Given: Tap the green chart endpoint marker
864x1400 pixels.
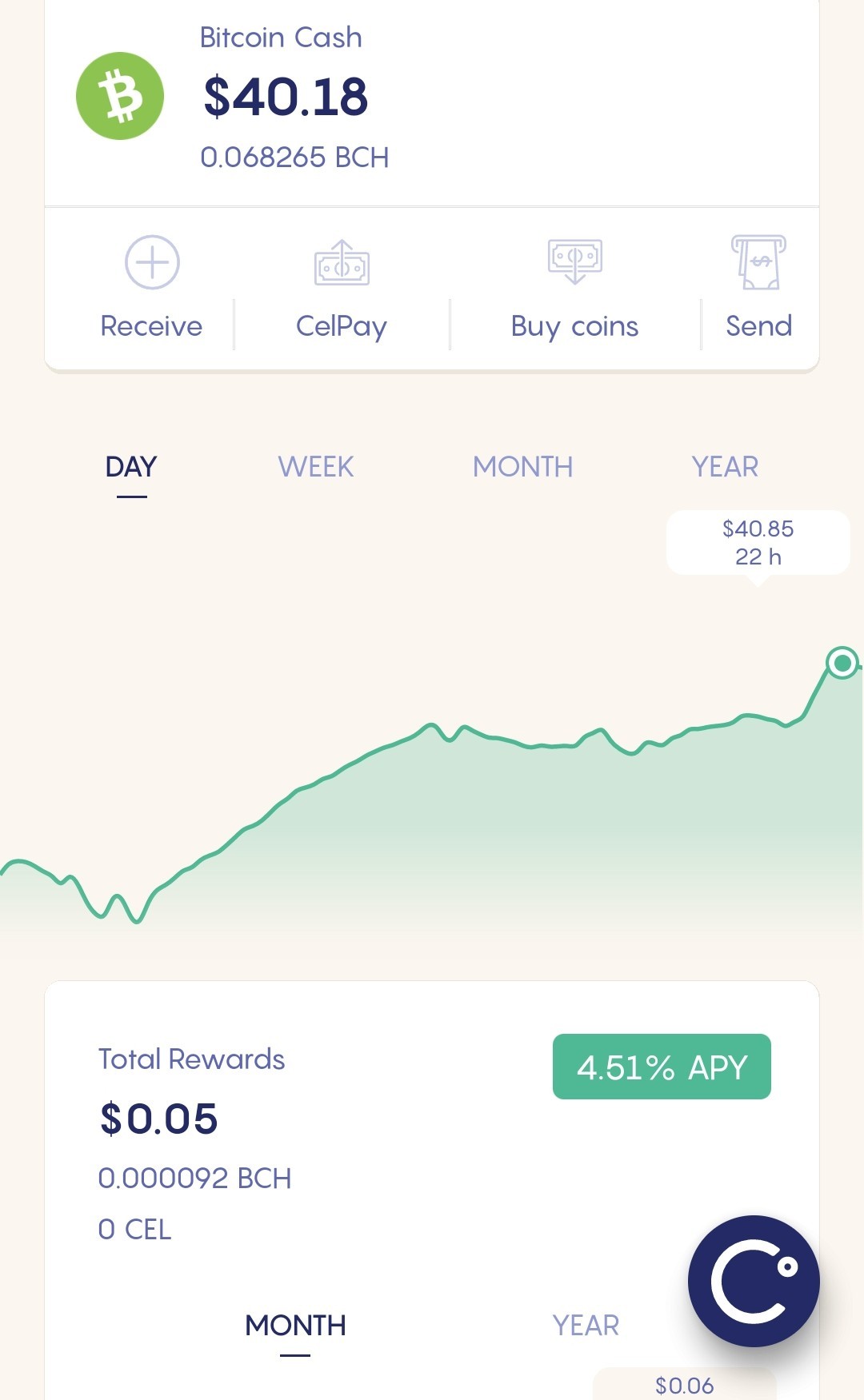Looking at the screenshot, I should click(x=842, y=663).
